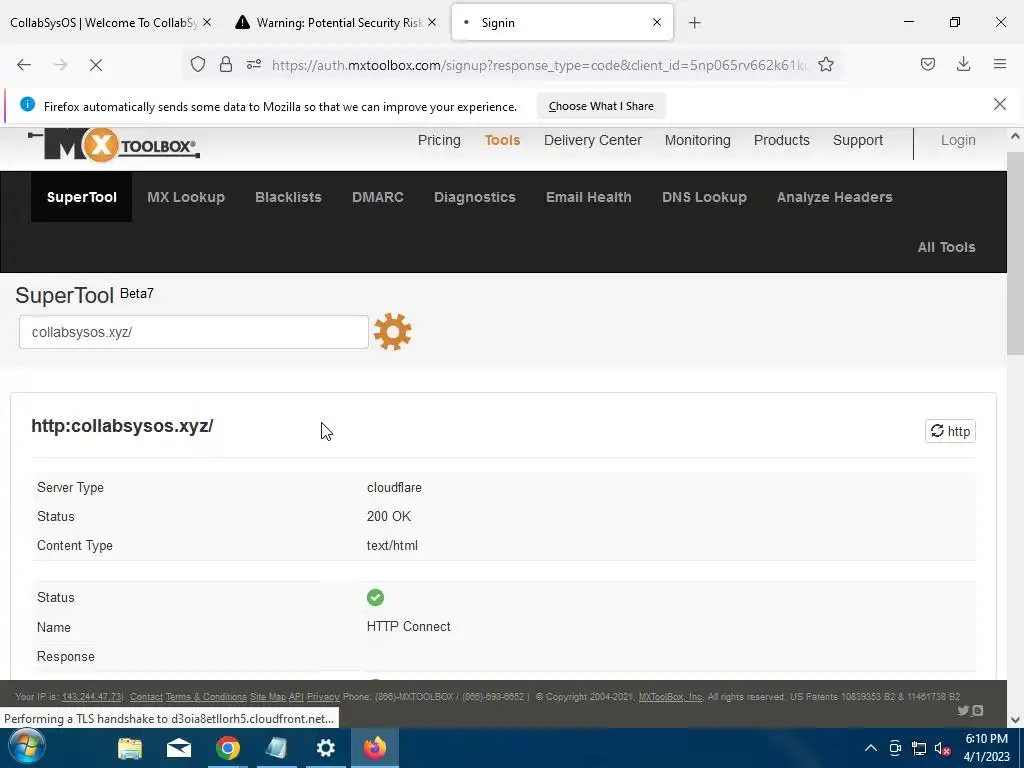The width and height of the screenshot is (1024, 768).
Task: Select the Analyze Headers tab
Action: (x=834, y=197)
